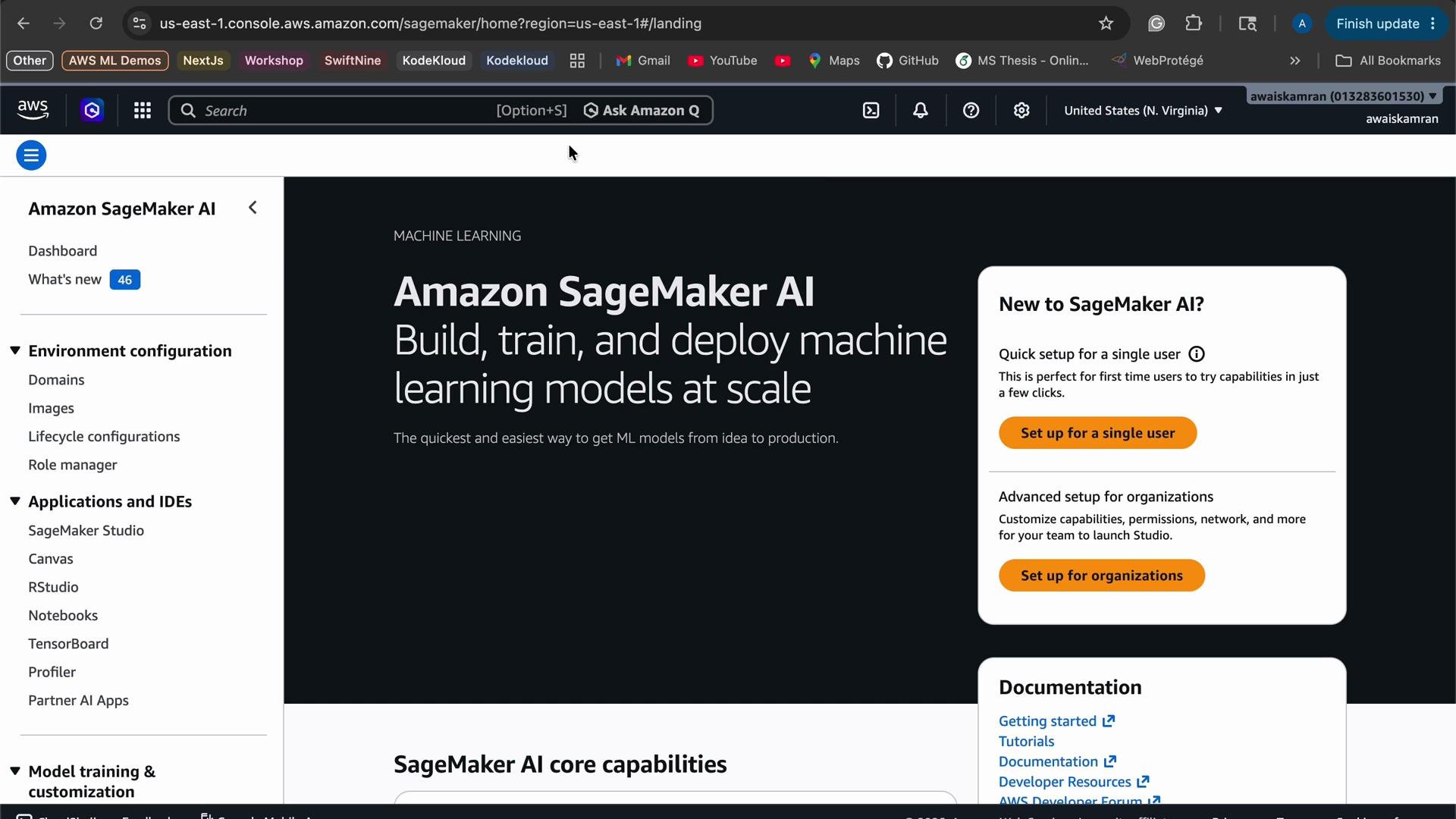Open RStudio in the sidebar
Image resolution: width=1456 pixels, height=819 pixels.
[53, 587]
